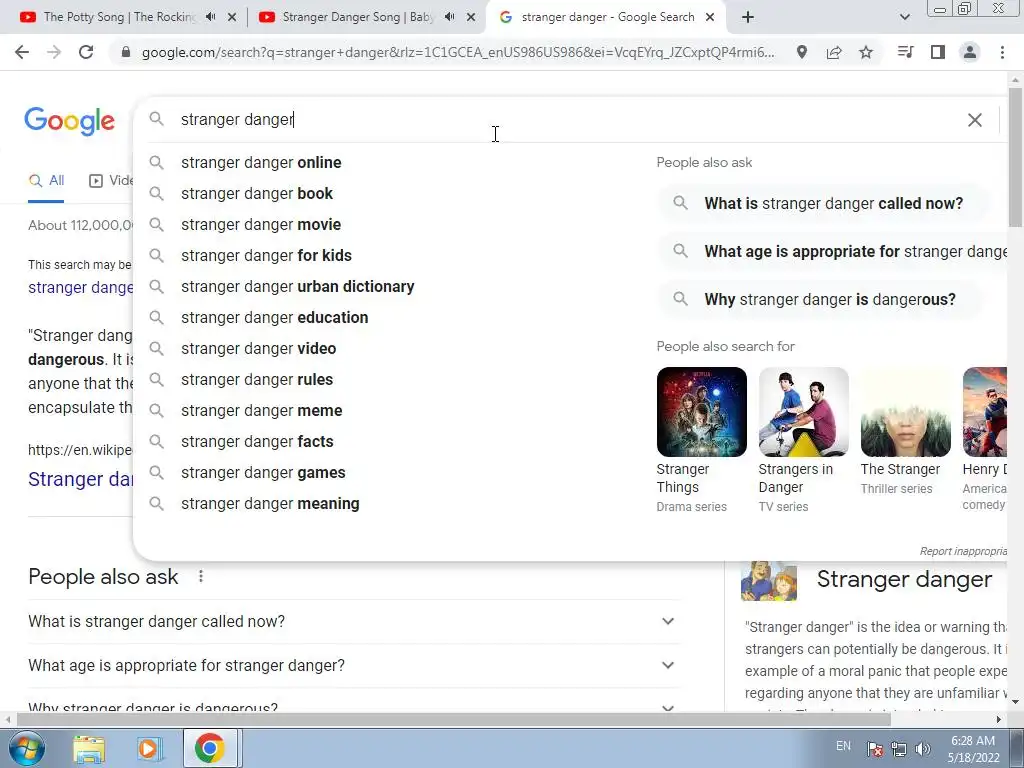Screen dimensions: 1024x768
Task: Go back with the browser back arrow
Action: tap(22, 52)
